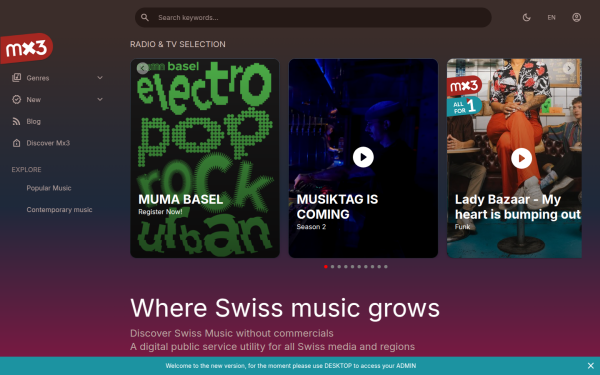This screenshot has width=600, height=375.
Task: Click the Lady Bazaar title text
Action: tap(518, 207)
